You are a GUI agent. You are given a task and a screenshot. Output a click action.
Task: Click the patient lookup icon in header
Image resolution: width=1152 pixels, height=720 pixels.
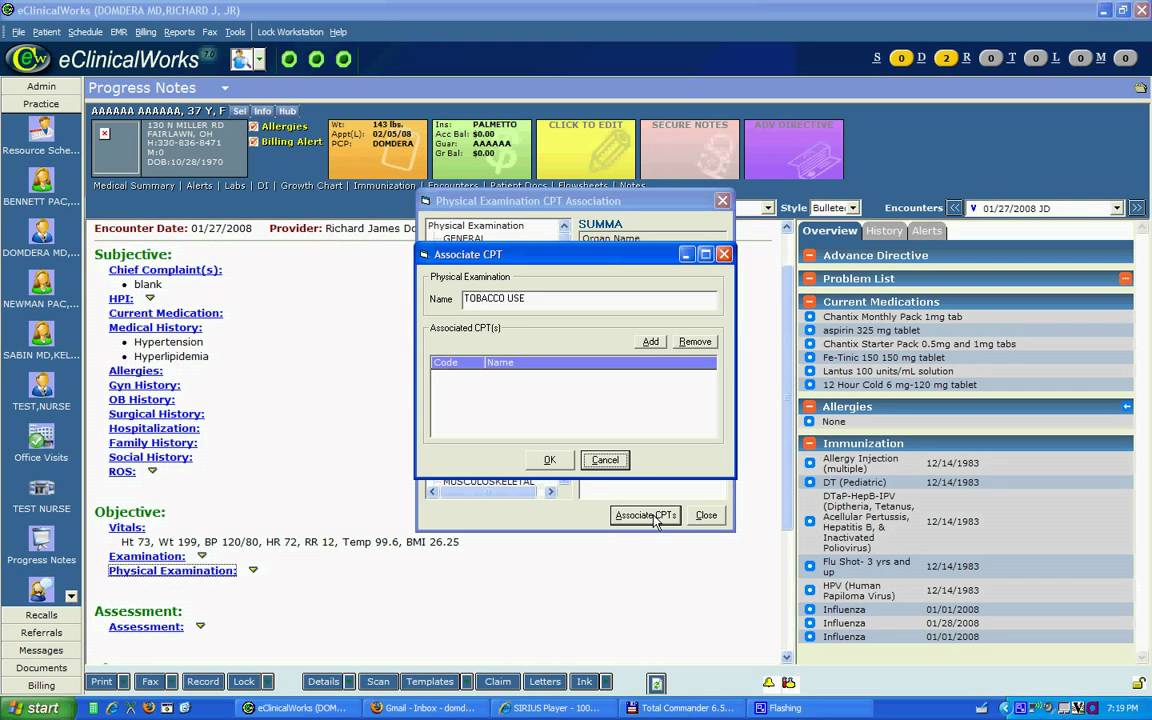(x=241, y=59)
